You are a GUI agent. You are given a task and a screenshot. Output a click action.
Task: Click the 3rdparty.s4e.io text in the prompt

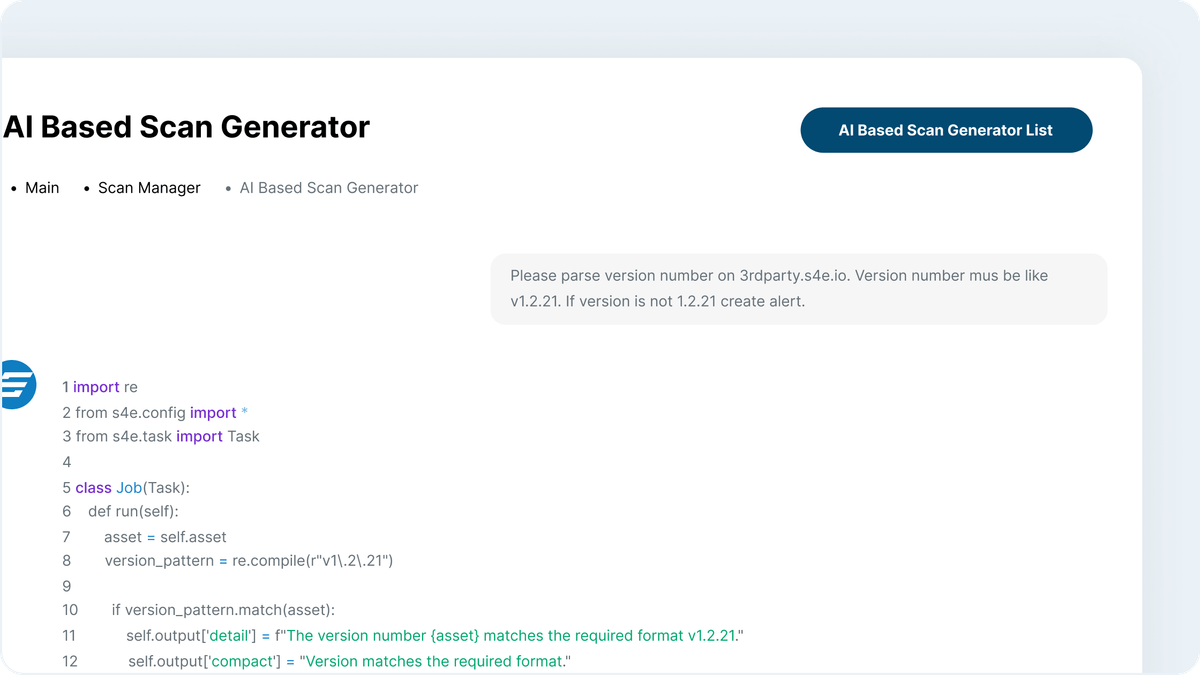coord(793,275)
